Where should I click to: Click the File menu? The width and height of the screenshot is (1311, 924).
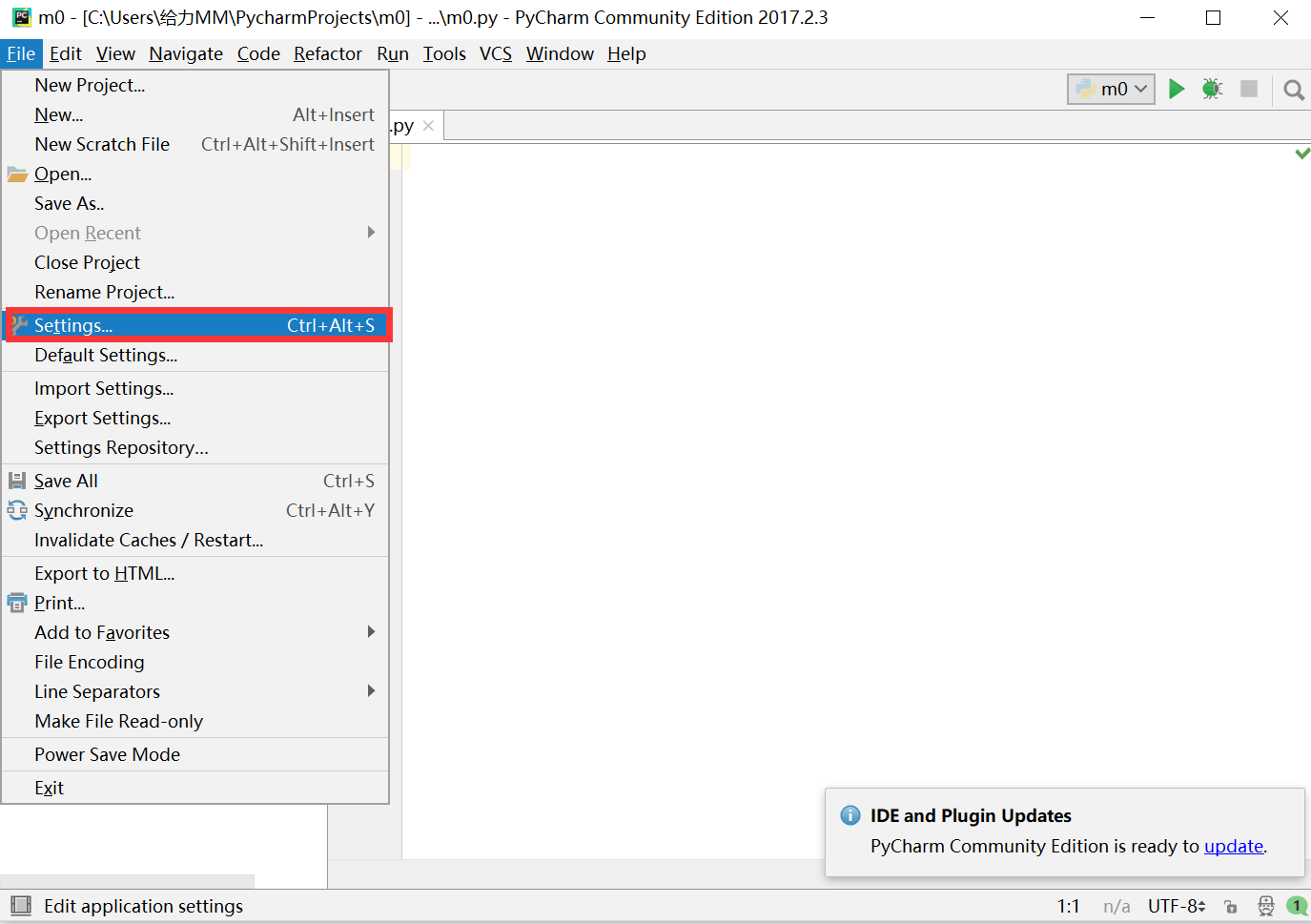[x=21, y=53]
